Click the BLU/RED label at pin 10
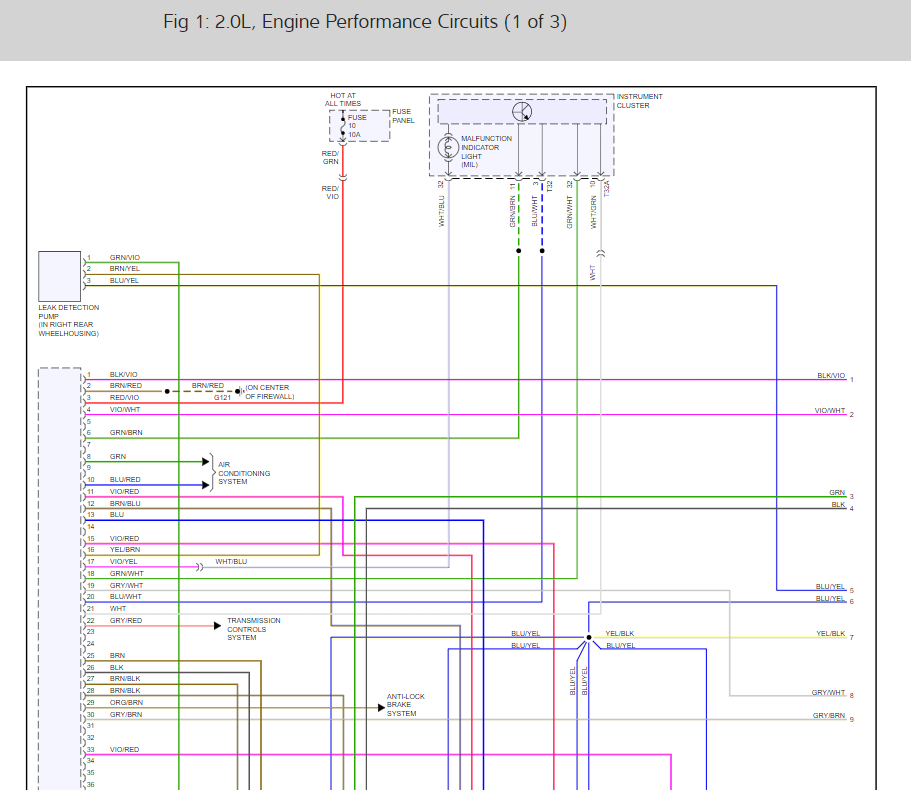This screenshot has width=911, height=812. point(125,480)
